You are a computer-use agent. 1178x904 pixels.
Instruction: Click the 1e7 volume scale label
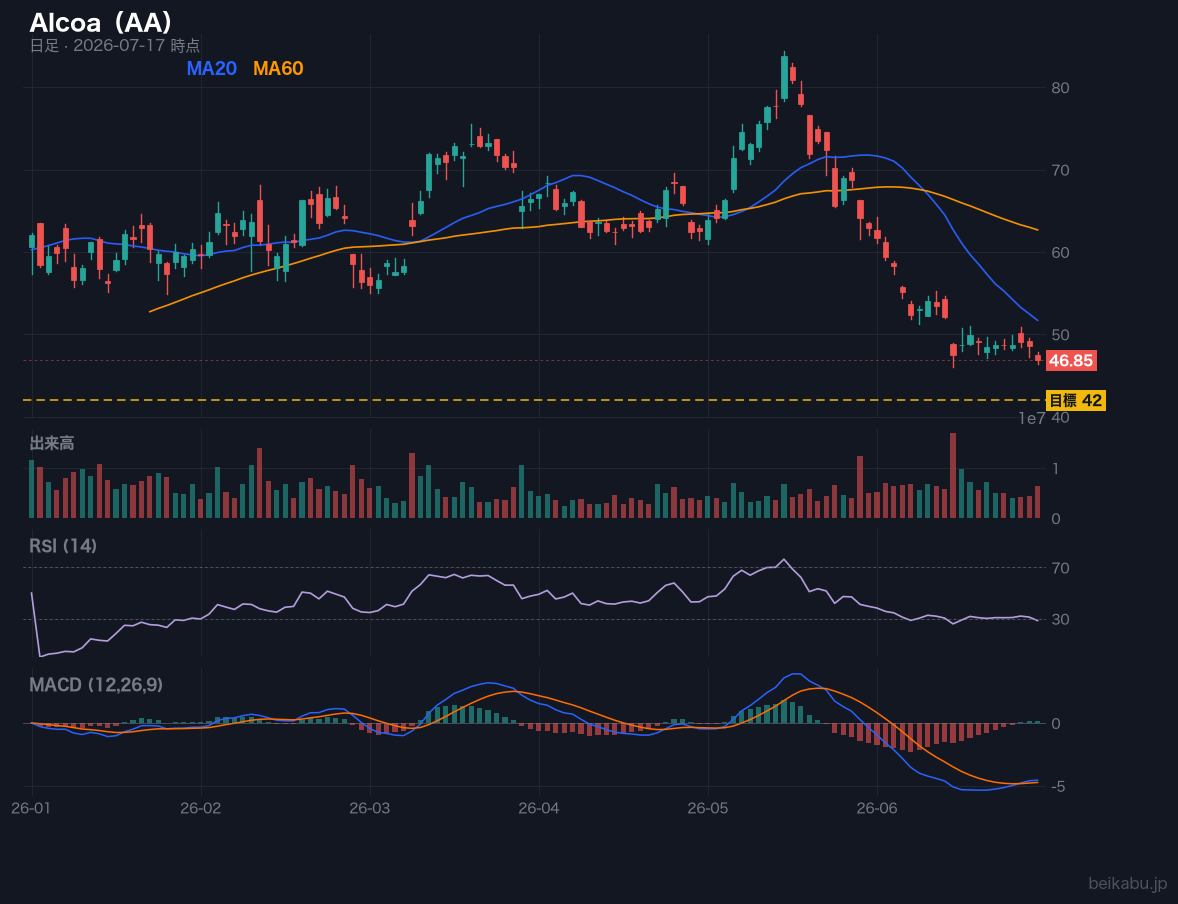(x=1032, y=419)
